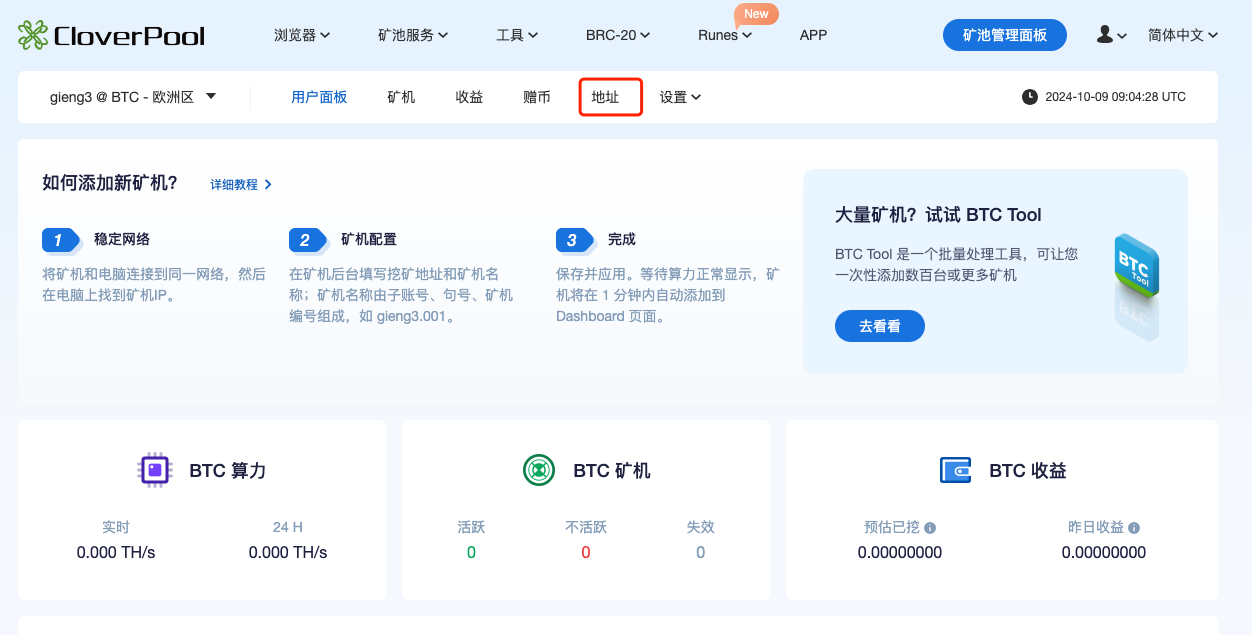1252x635 pixels.
Task: Open the user account icon menu
Action: pos(1111,35)
